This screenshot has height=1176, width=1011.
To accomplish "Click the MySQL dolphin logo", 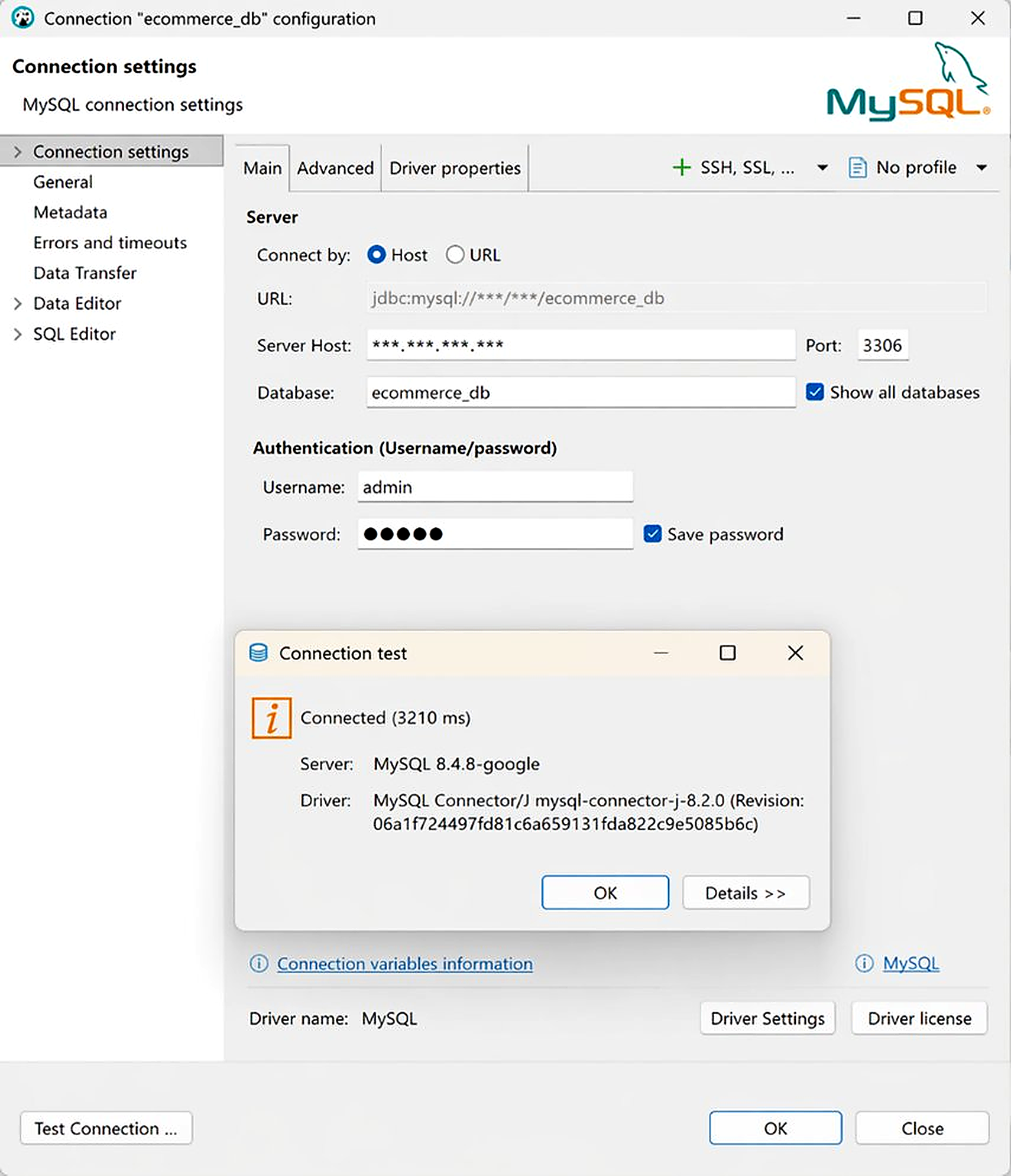I will click(x=909, y=82).
